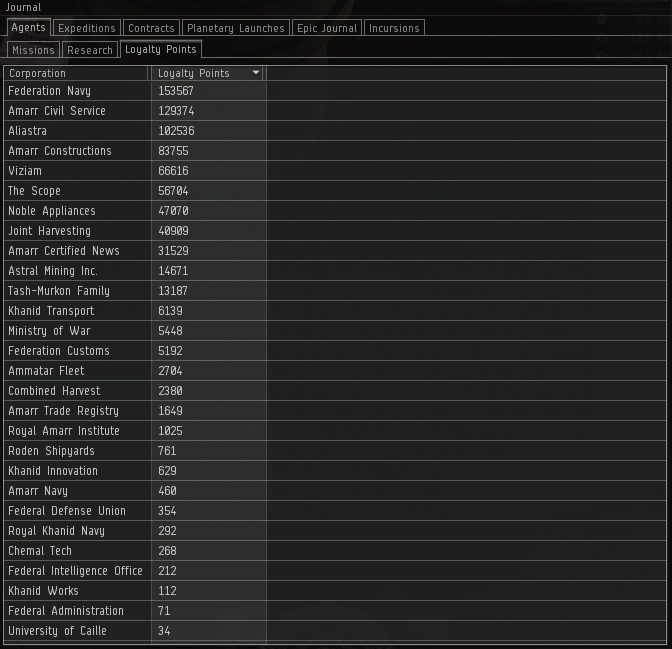The image size is (672, 649).
Task: Select the Federal Defense Union row
Action: (x=335, y=511)
